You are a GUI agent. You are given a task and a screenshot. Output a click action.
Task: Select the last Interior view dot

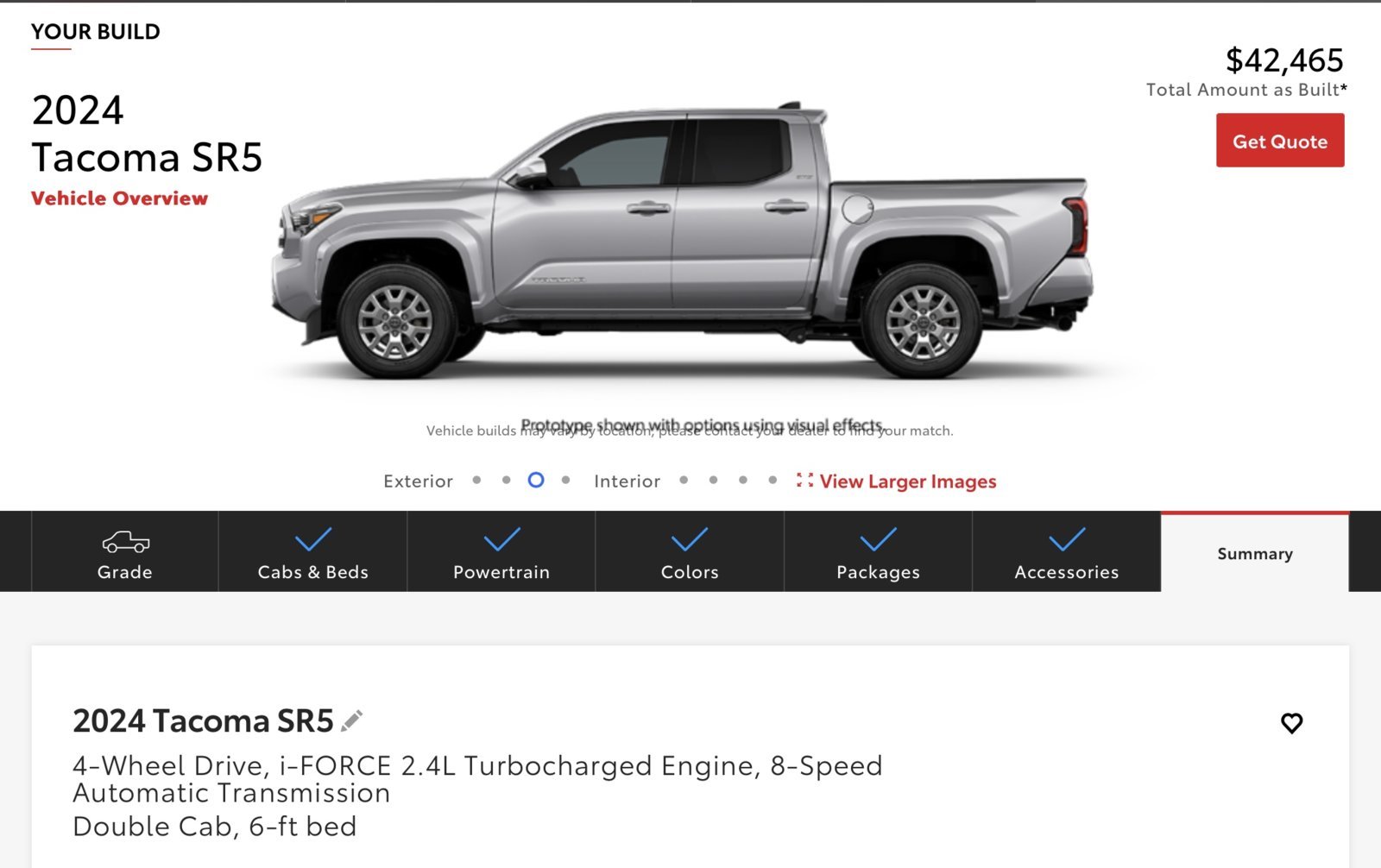tap(772, 480)
